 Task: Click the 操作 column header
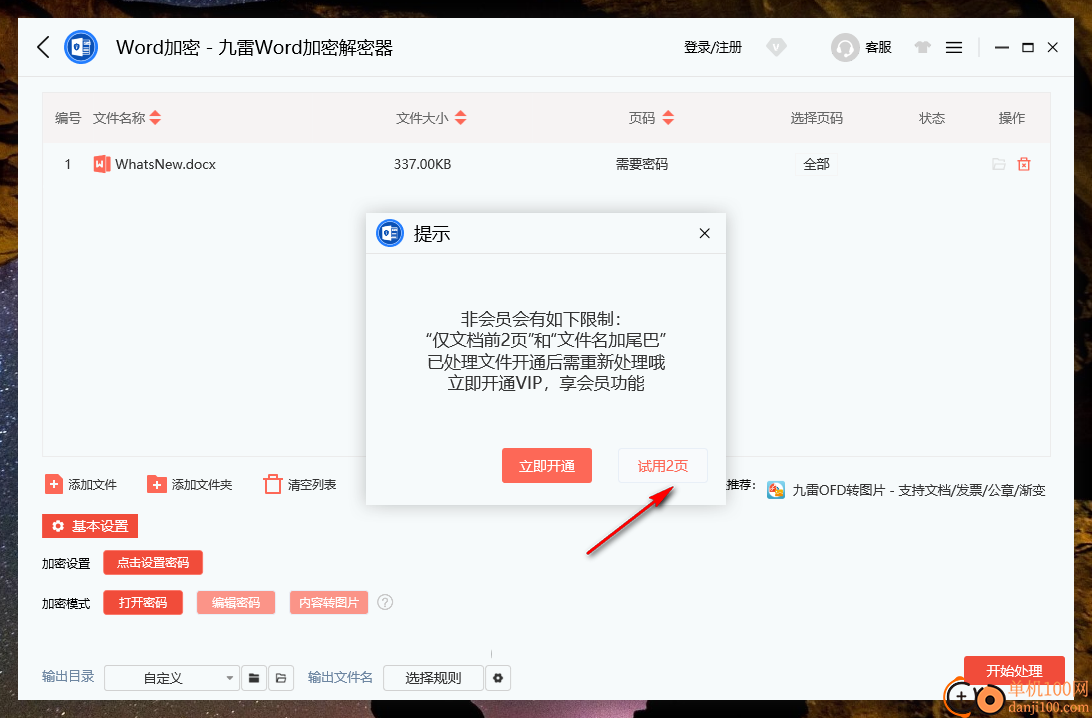pos(1012,118)
